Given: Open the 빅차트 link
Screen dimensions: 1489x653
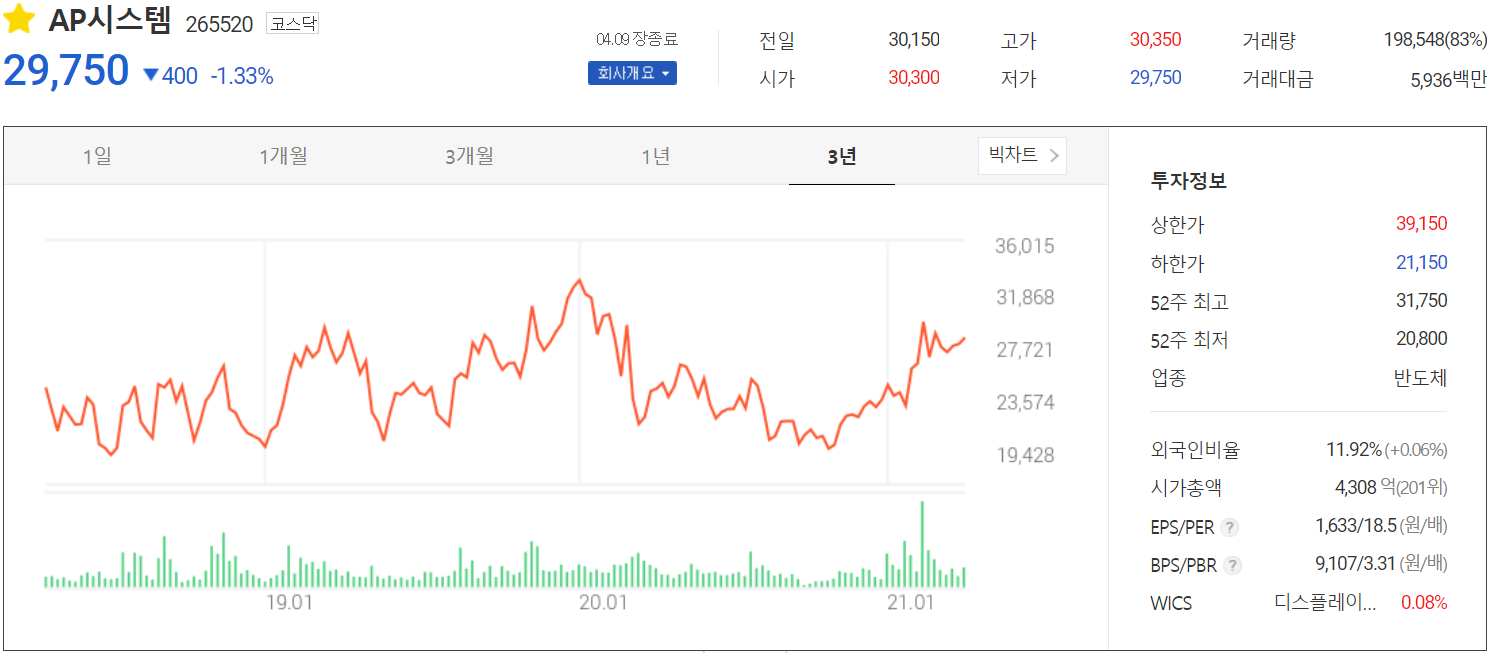Looking at the screenshot, I should pyautogui.click(x=1022, y=155).
